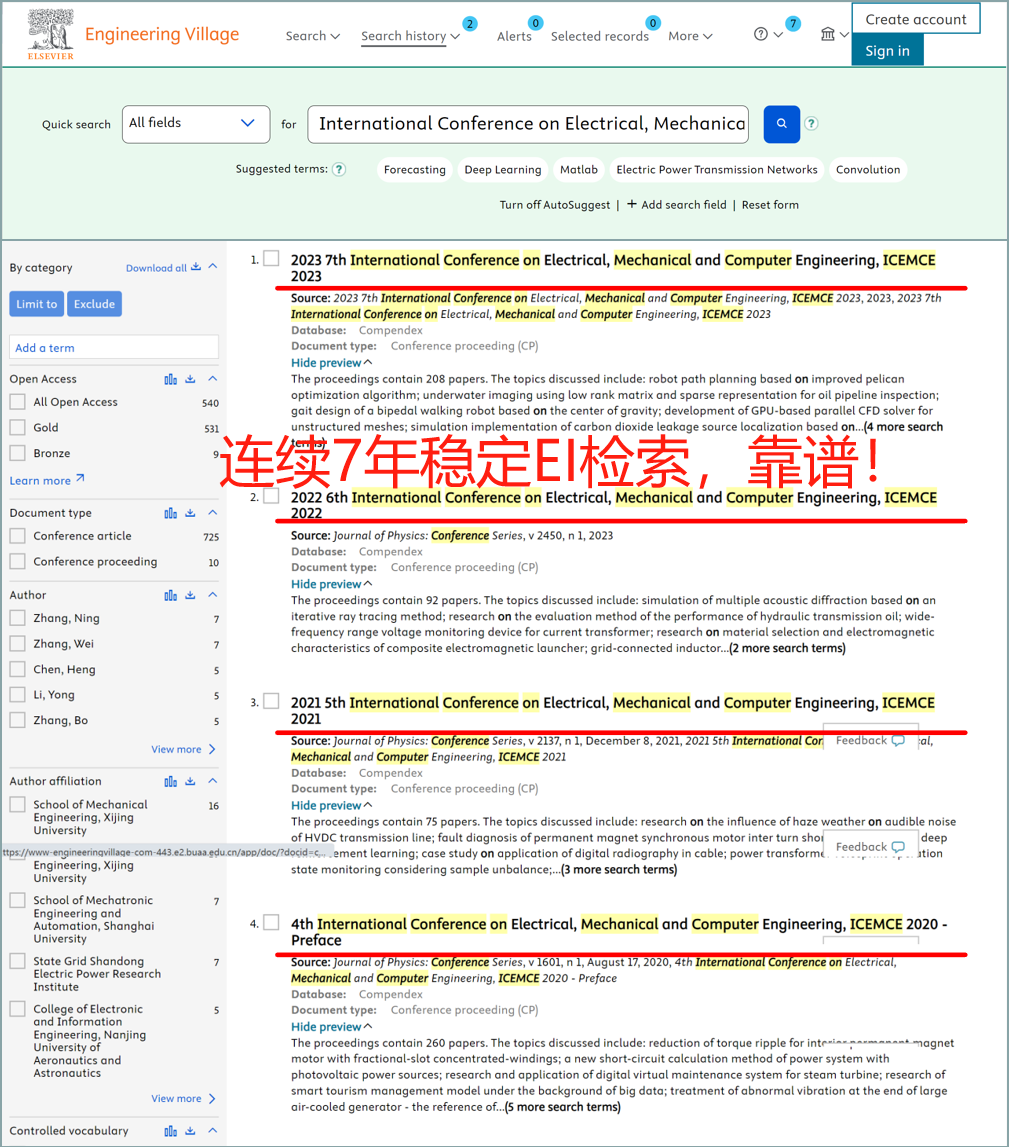This screenshot has height=1147, width=1009.
Task: Show Controlled vocabulary chart icon
Action: pyautogui.click(x=170, y=1131)
